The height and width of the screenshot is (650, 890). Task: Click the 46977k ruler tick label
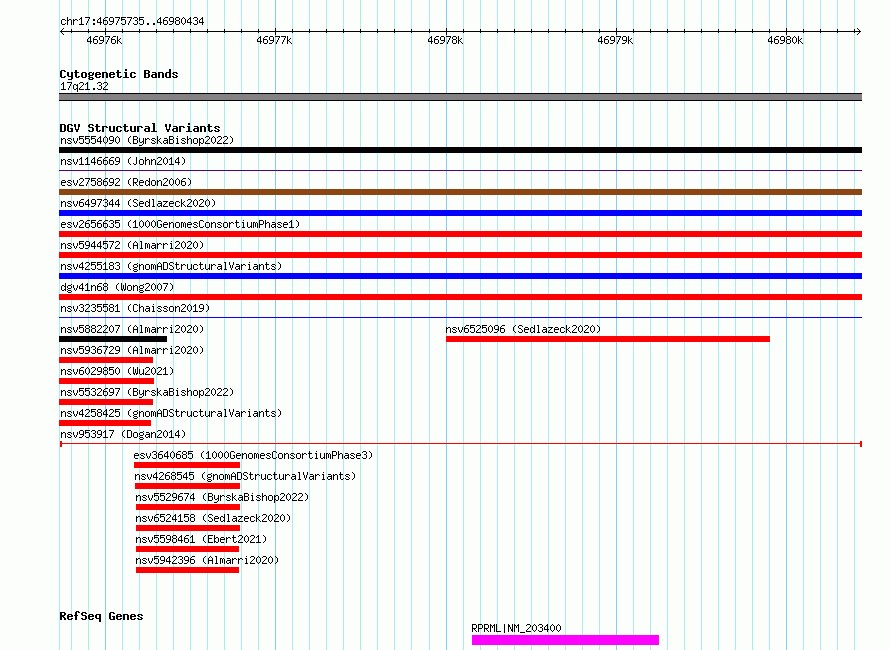click(x=274, y=40)
